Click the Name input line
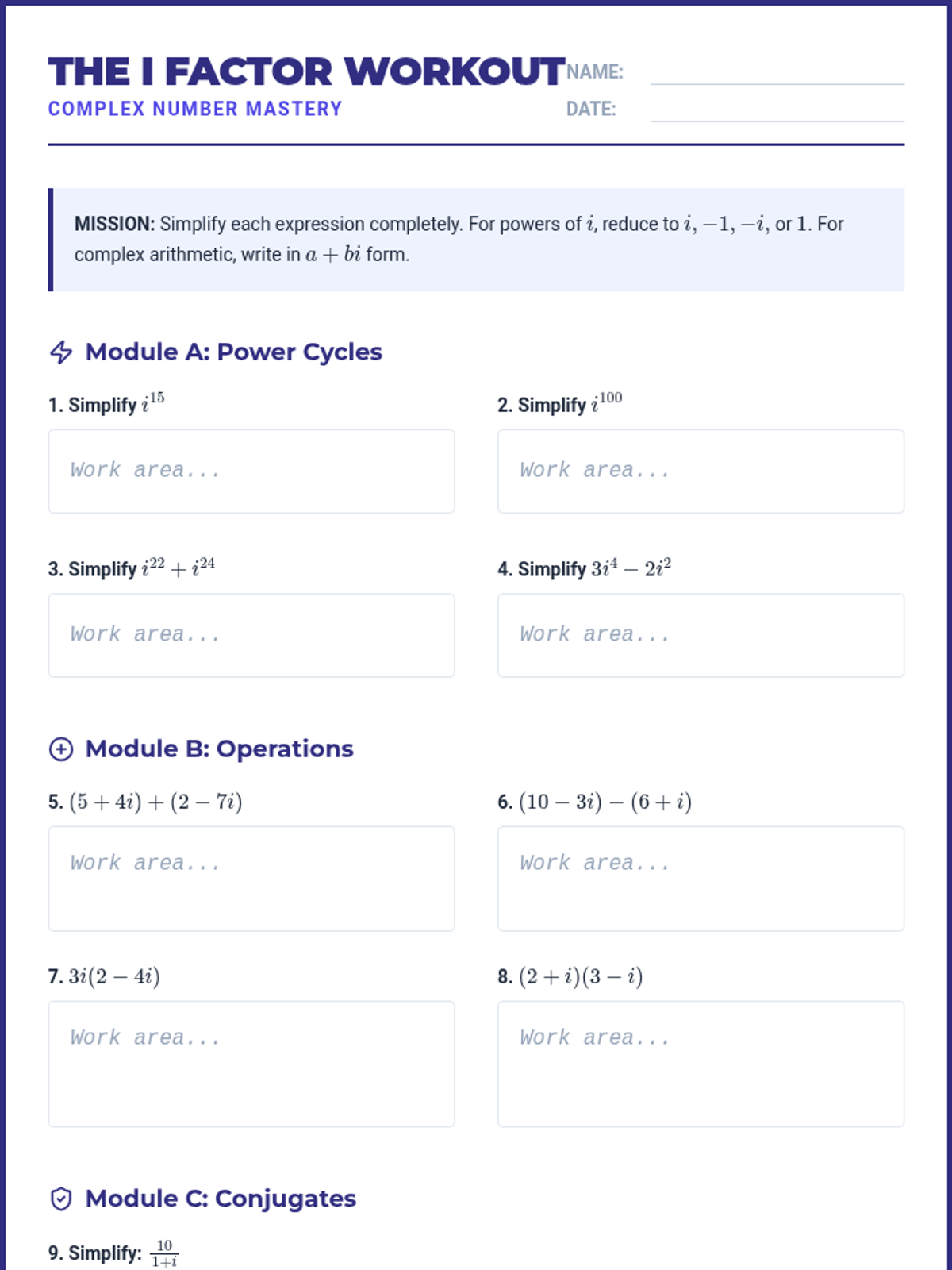This screenshot has height=1270, width=952. click(777, 71)
